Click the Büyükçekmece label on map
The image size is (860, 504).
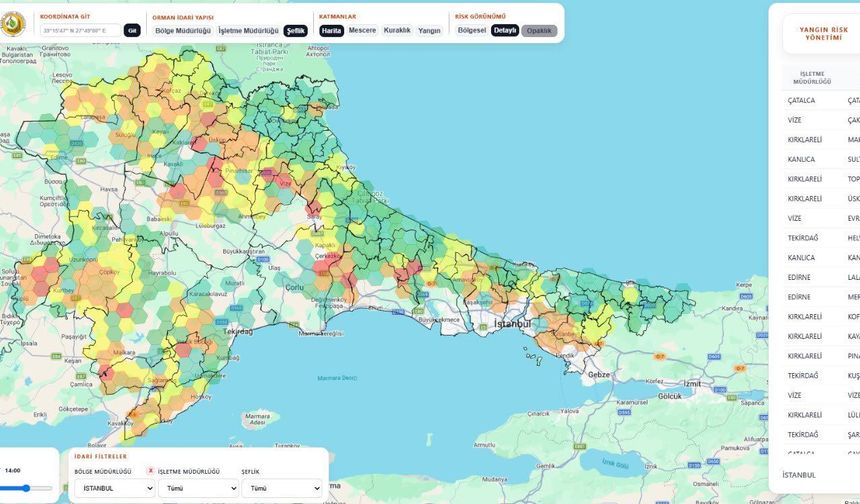click(439, 319)
